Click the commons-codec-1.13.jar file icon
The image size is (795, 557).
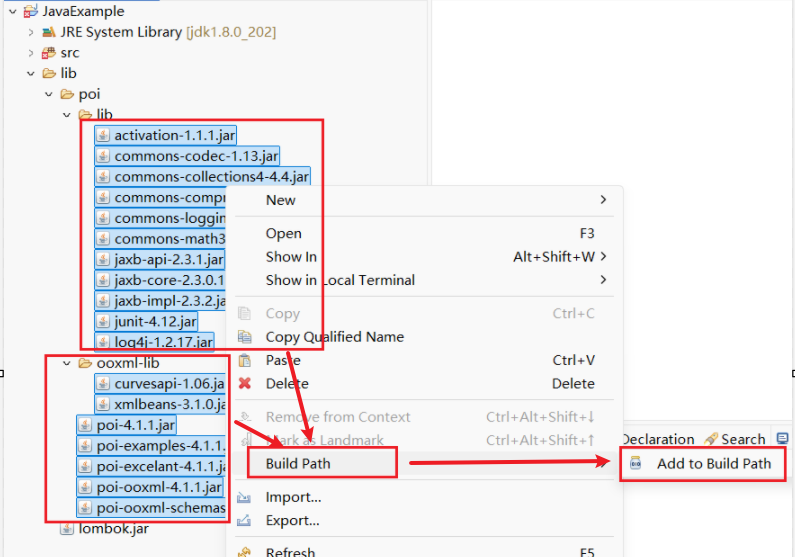pos(103,156)
